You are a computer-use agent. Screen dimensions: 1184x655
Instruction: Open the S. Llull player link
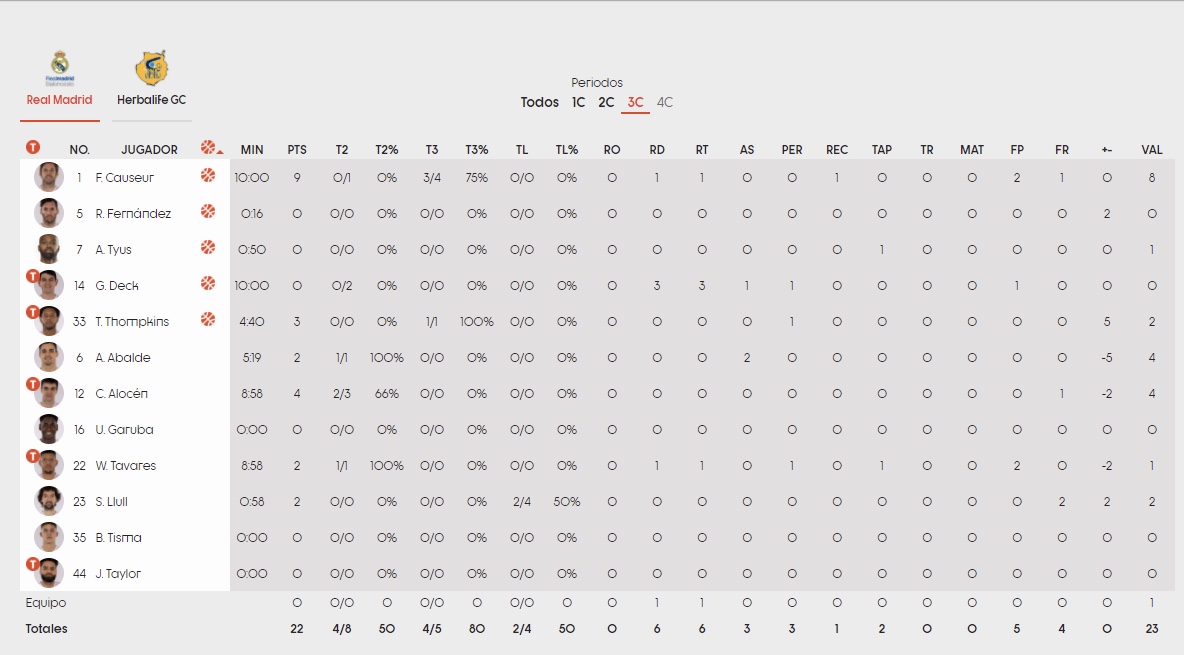click(111, 502)
